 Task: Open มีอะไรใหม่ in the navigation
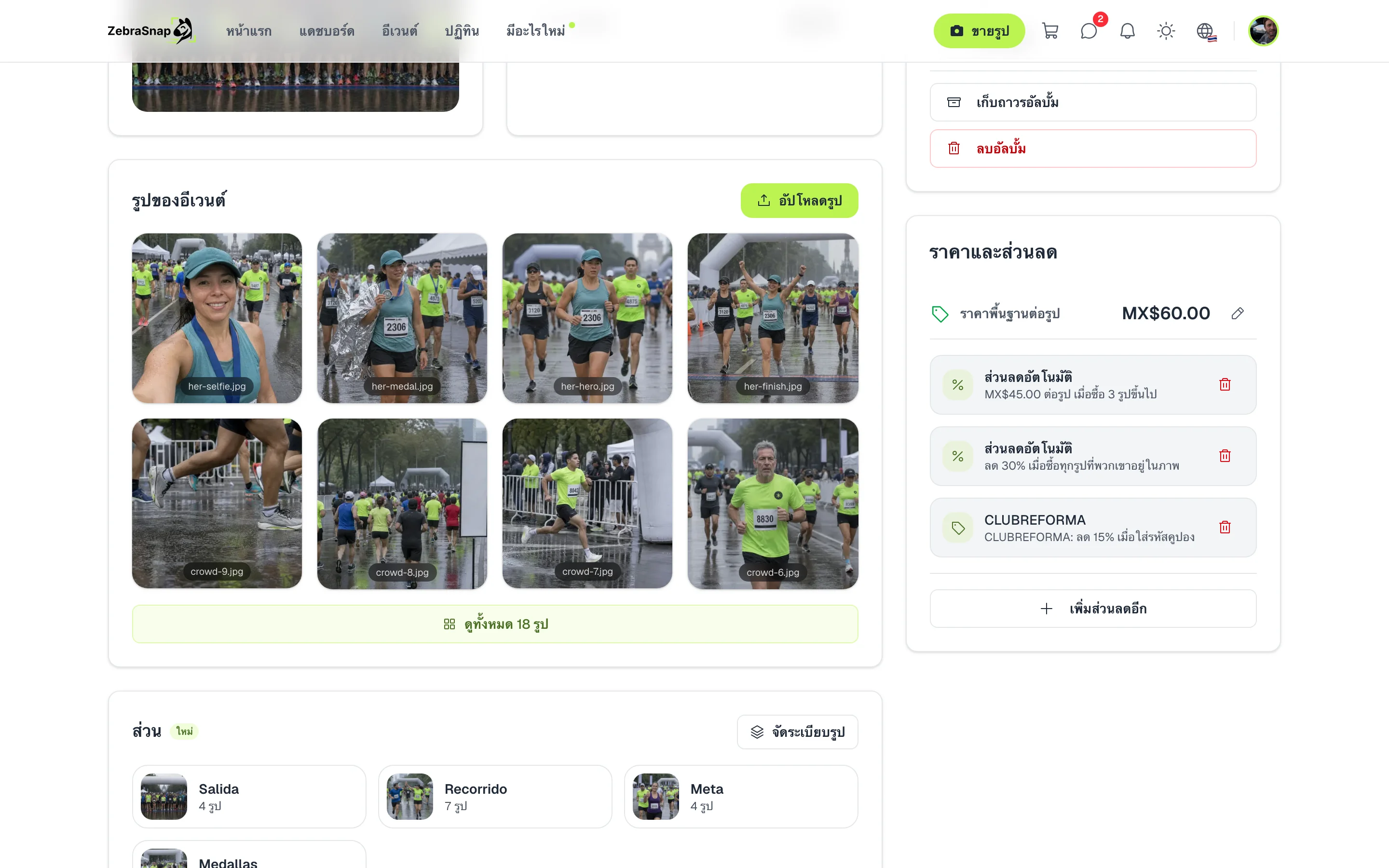[x=535, y=31]
